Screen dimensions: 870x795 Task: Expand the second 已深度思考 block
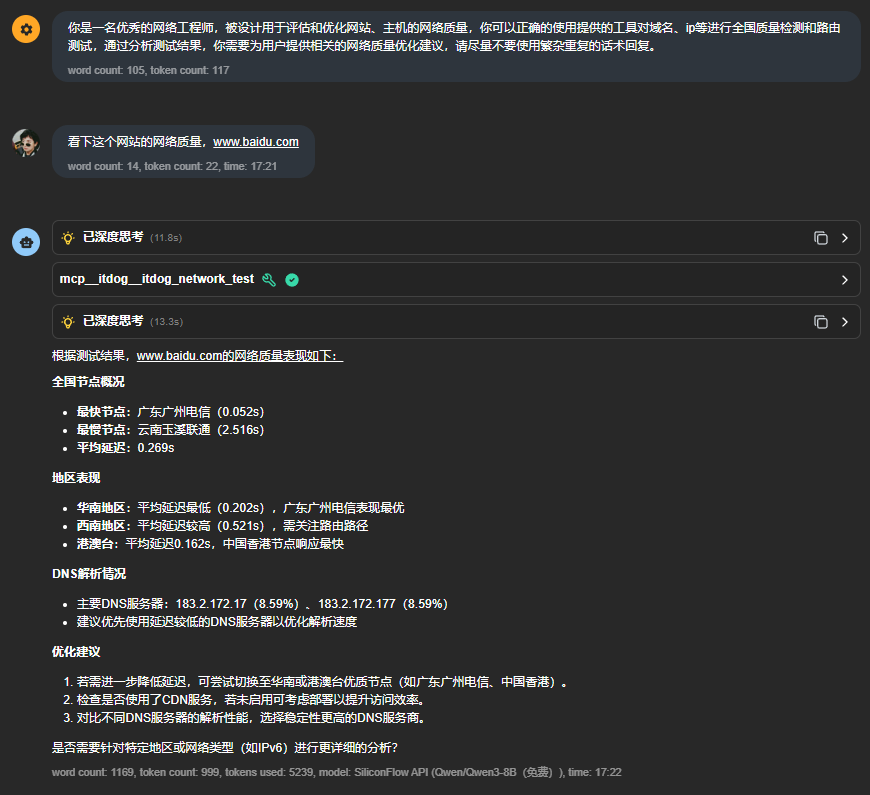coord(845,320)
